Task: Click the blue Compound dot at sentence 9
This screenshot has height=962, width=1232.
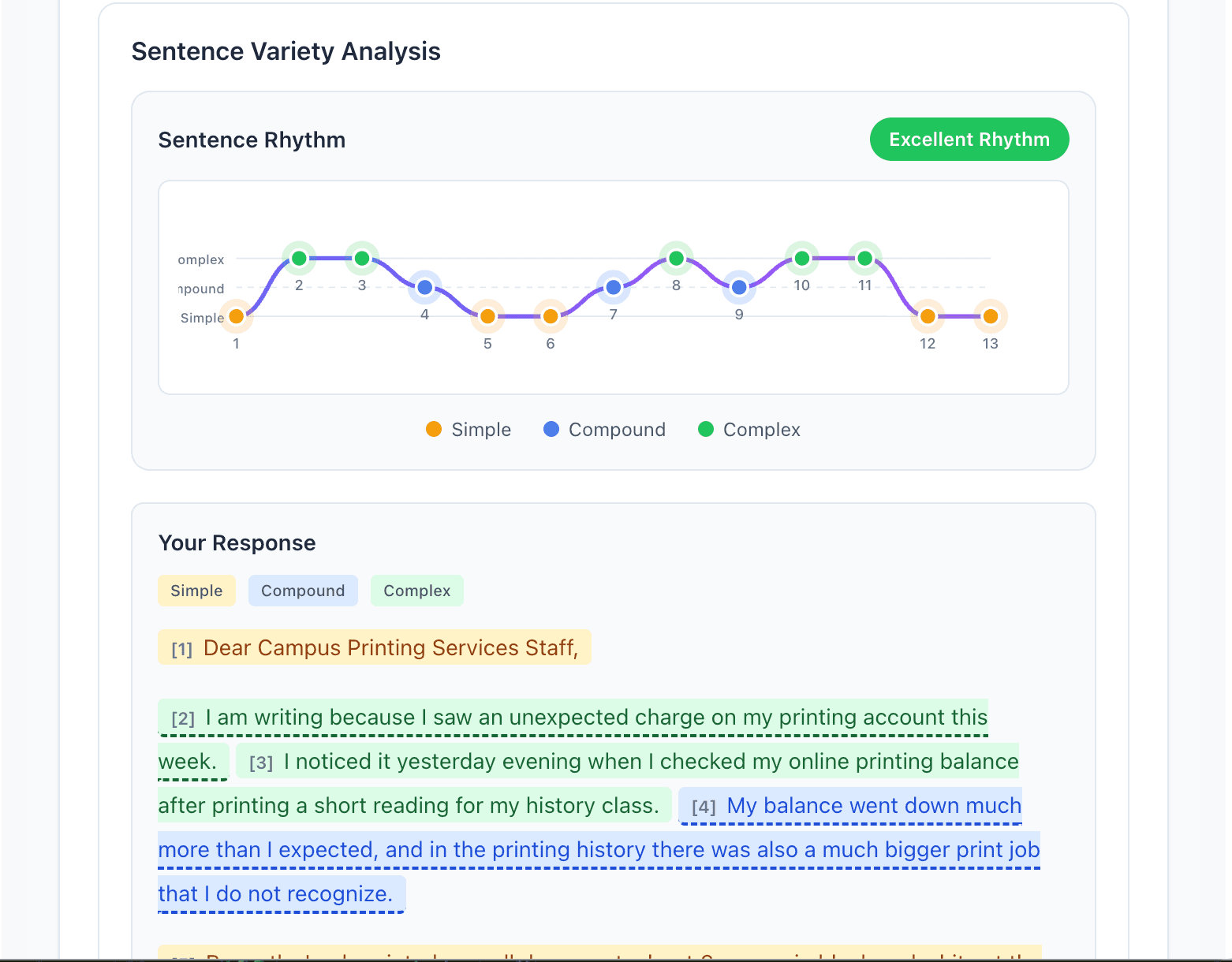Action: [x=738, y=287]
